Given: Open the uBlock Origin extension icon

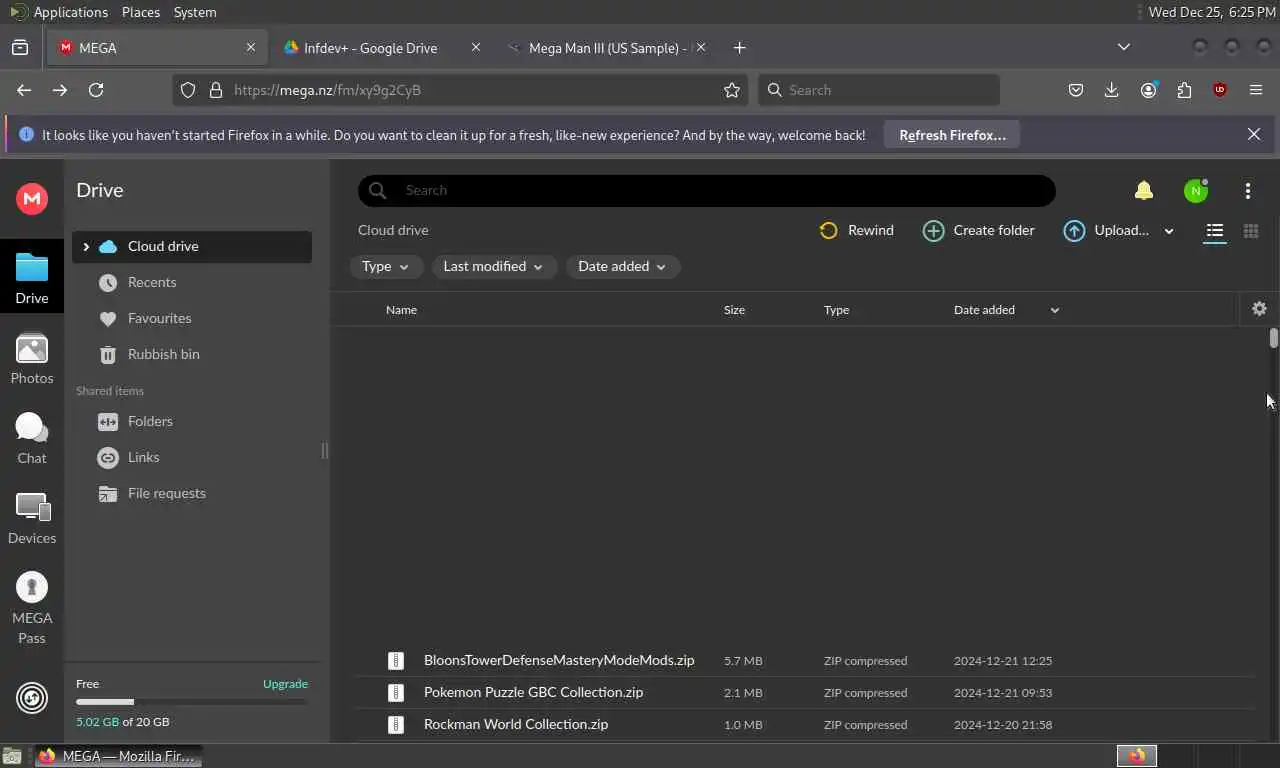Looking at the screenshot, I should tap(1220, 90).
